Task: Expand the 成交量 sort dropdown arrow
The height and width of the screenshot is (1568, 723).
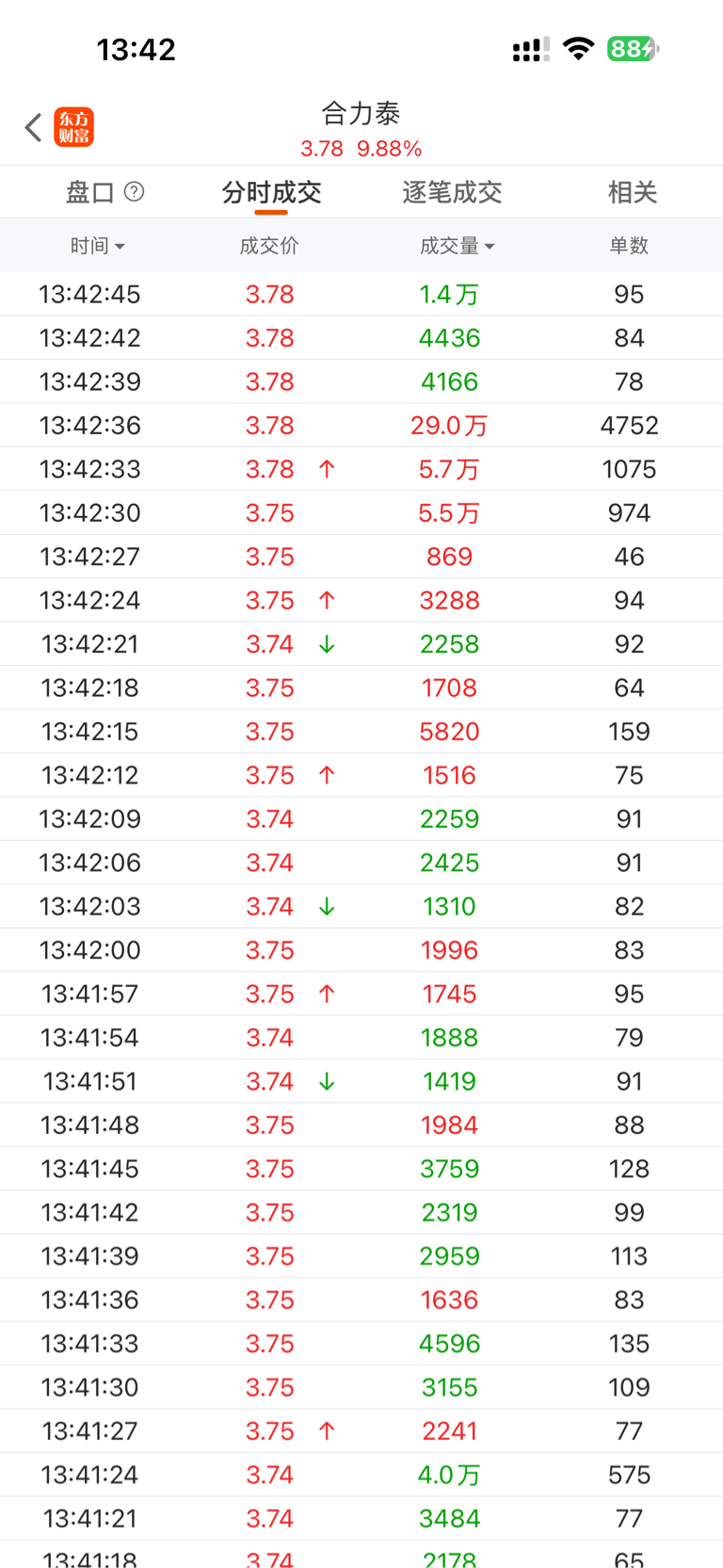Action: (x=490, y=247)
